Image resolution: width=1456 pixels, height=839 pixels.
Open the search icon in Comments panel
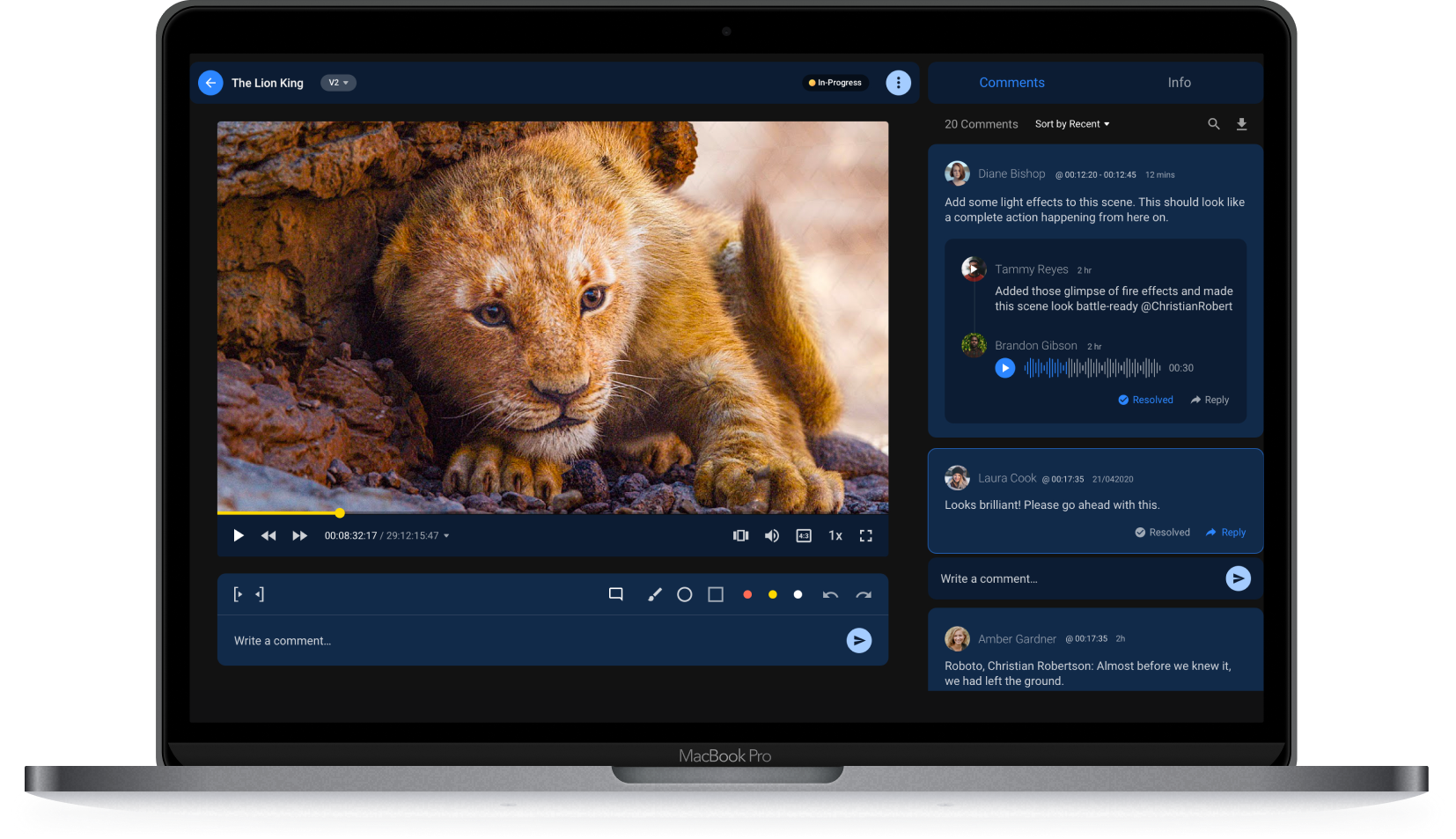click(x=1214, y=124)
